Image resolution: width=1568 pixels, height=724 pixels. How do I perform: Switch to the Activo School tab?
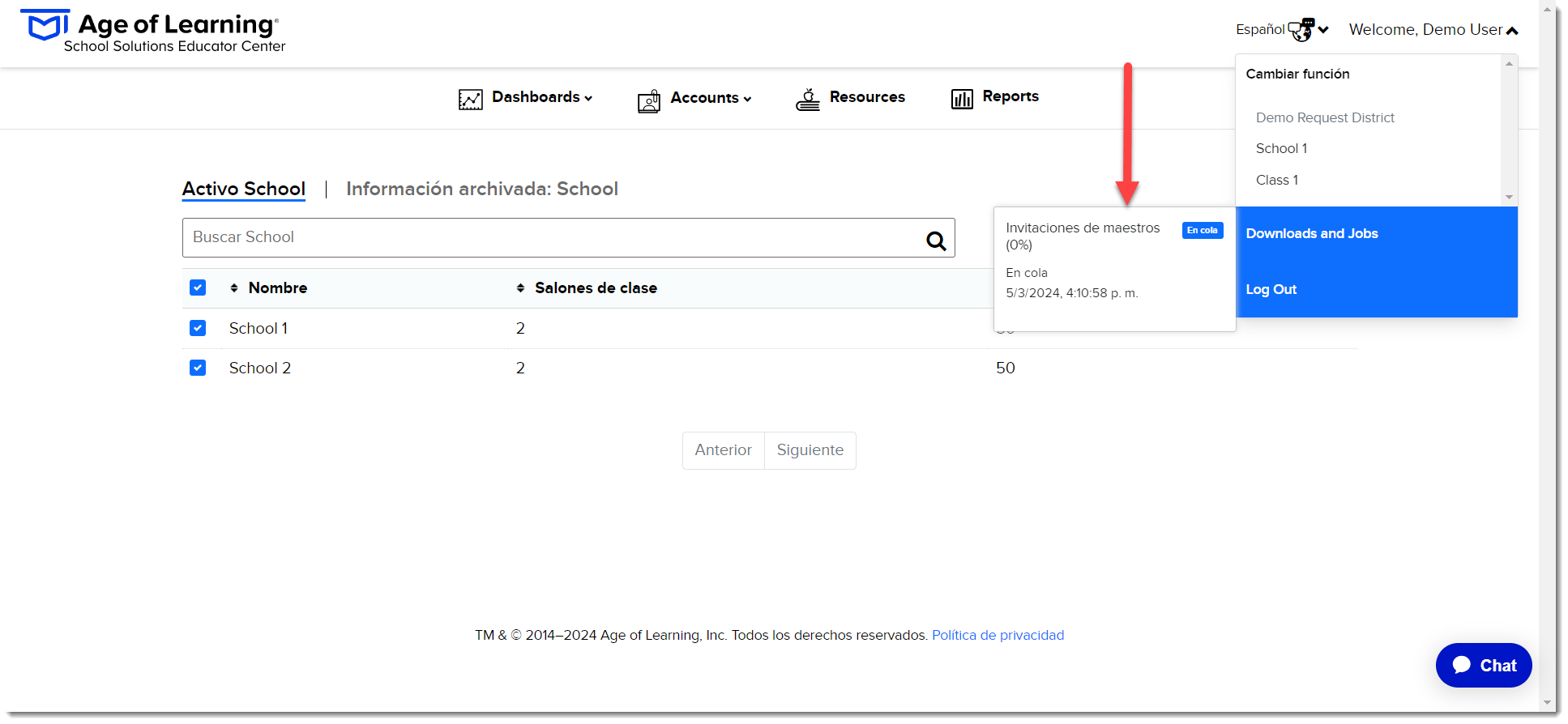click(244, 189)
